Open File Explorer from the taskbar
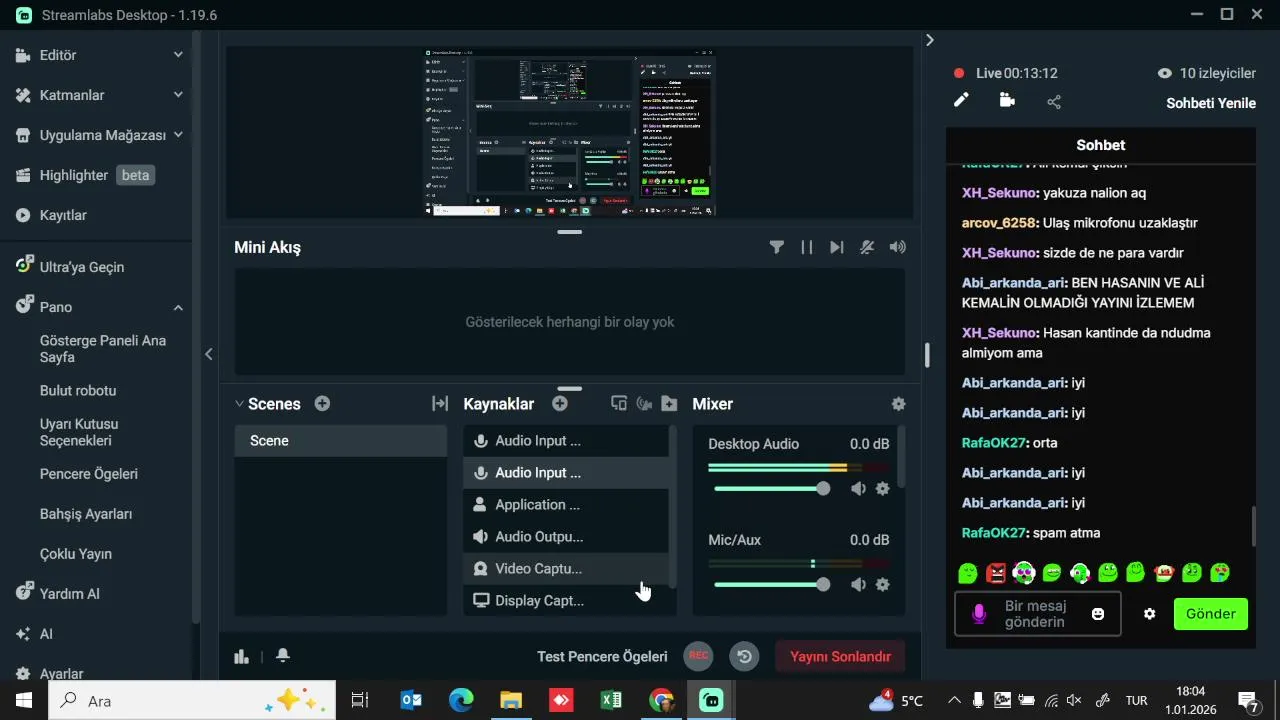Viewport: 1280px width, 720px height. click(511, 700)
